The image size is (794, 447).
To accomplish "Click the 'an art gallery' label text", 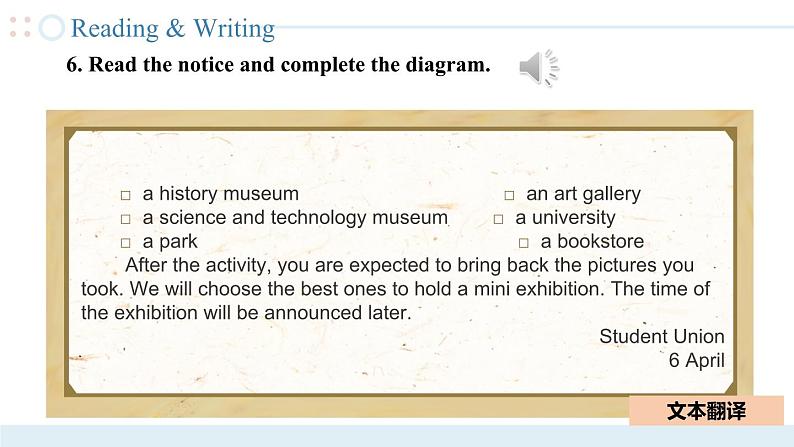I will [x=583, y=194].
